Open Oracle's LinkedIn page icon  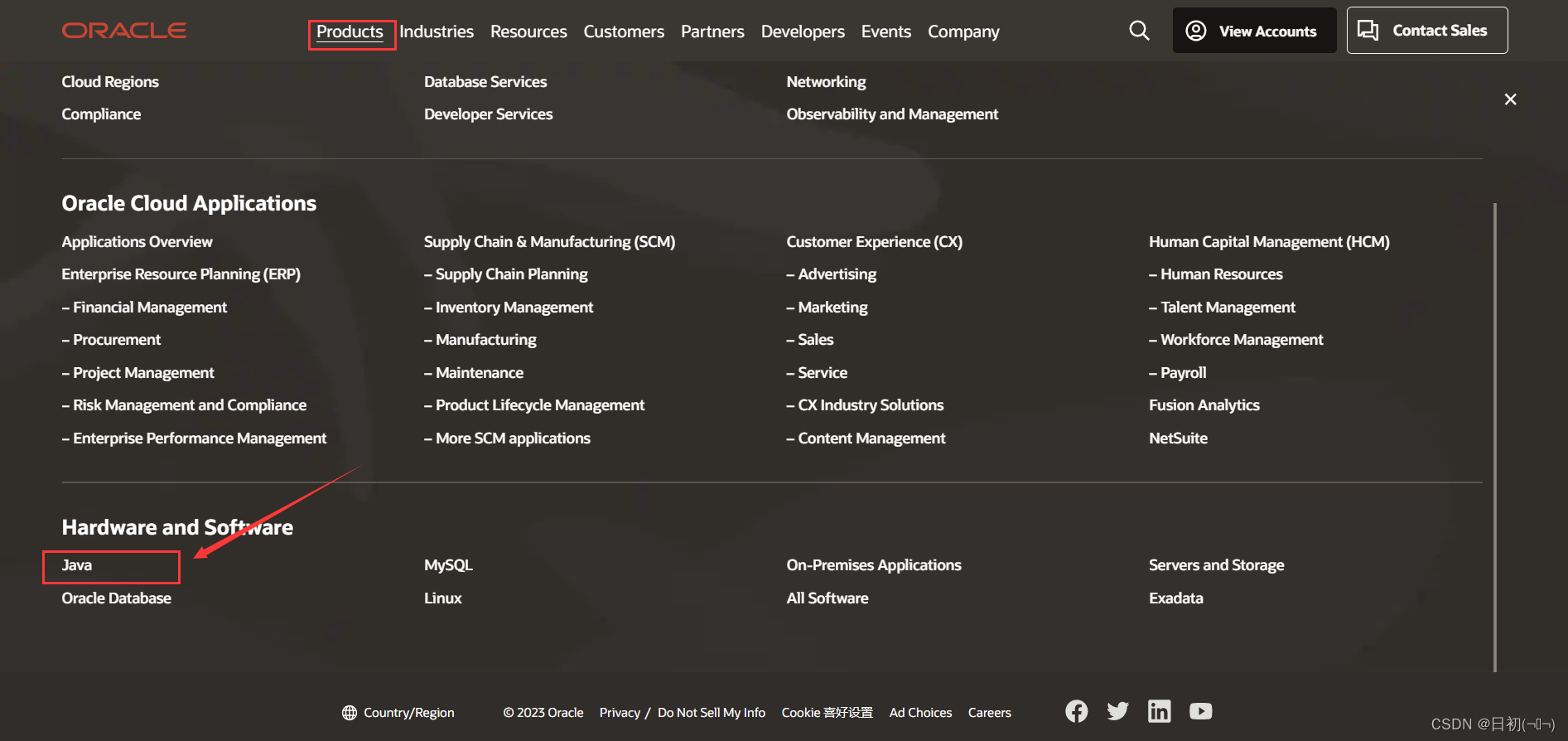(x=1159, y=711)
